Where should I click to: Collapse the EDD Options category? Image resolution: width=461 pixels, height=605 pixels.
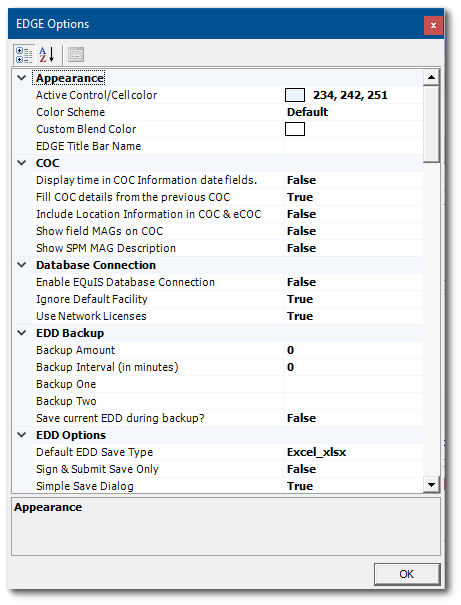click(22, 435)
